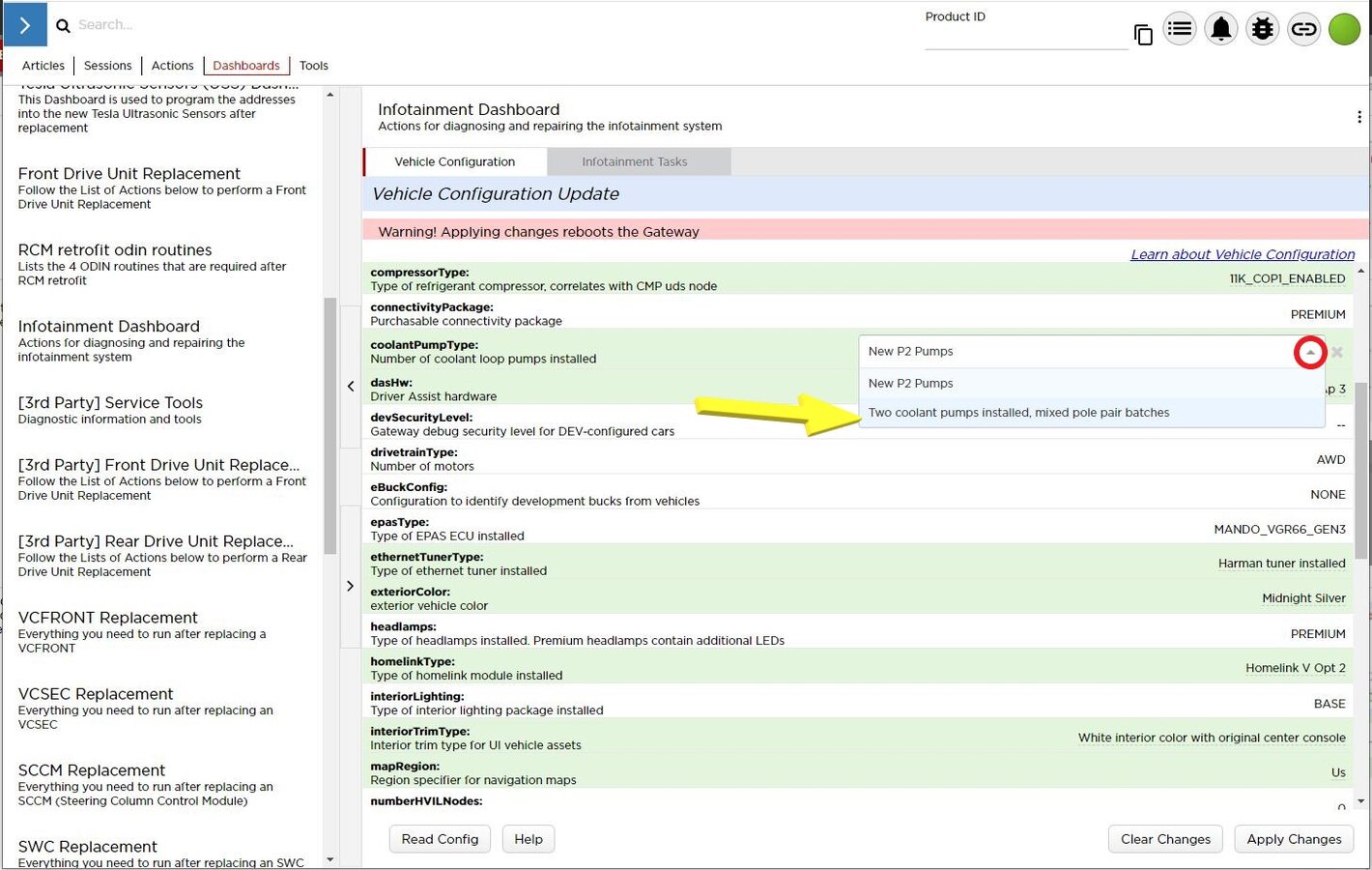Screen dimensions: 1372x870
Task: Click the copy Product ID icon
Action: point(1143,36)
